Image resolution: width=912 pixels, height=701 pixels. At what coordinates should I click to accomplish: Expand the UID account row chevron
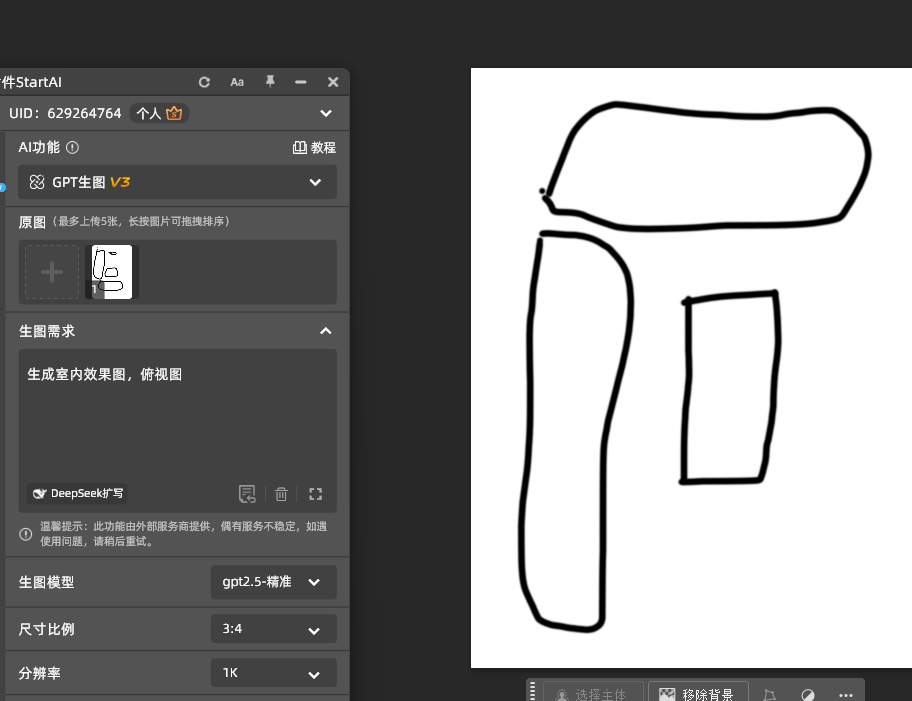[x=326, y=113]
